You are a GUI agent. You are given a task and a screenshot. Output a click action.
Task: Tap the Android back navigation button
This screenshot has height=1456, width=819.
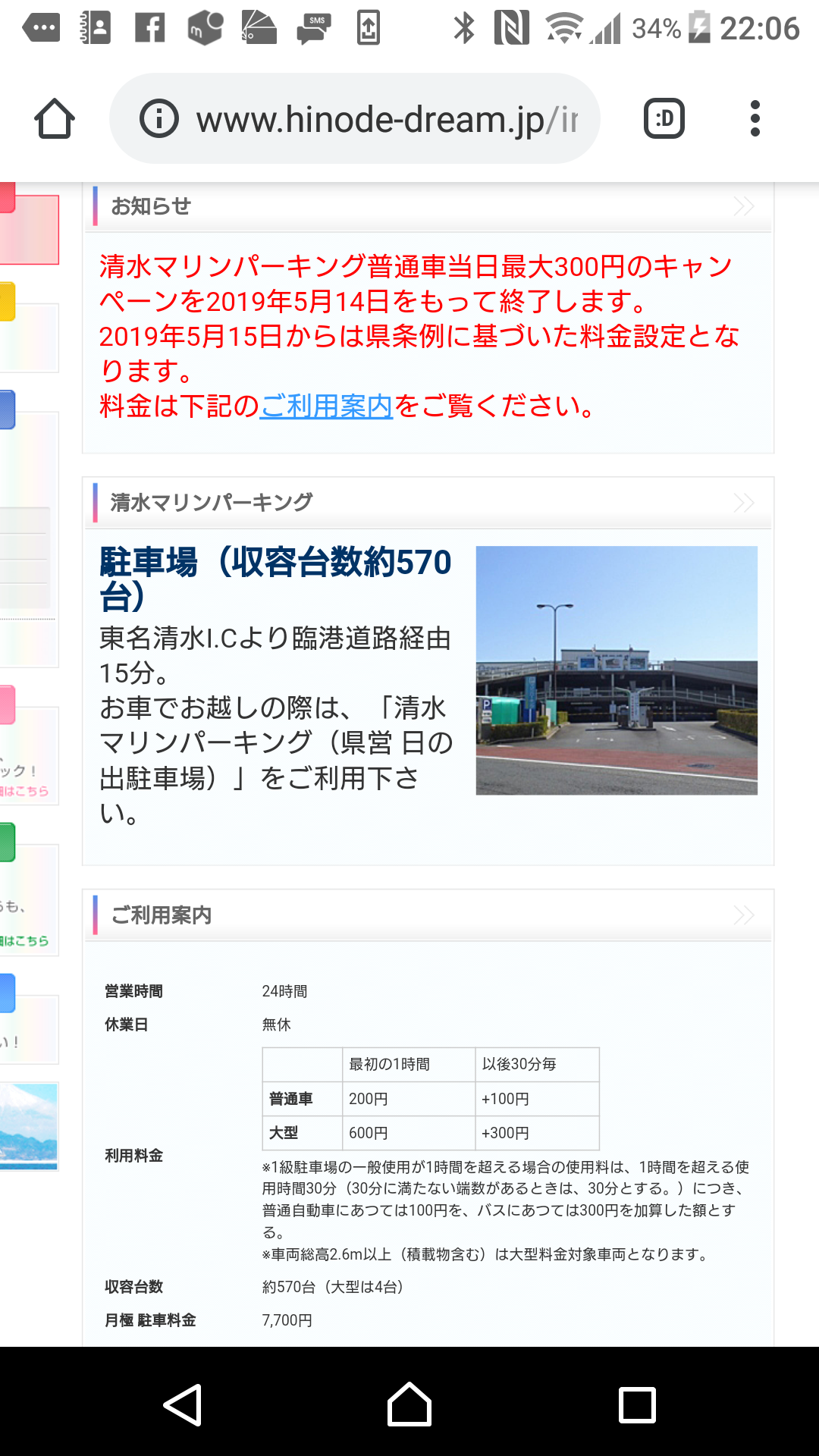pos(183,1404)
